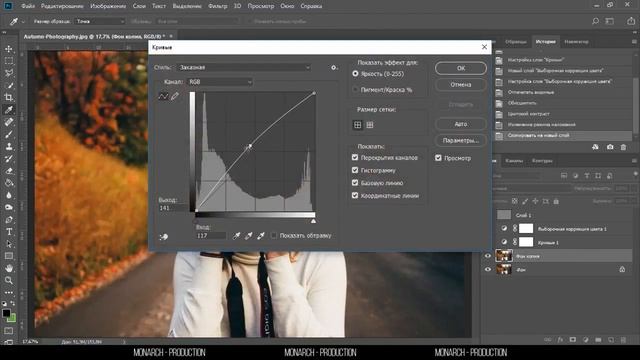
Task: Click the curve point editing tool in Curves
Action: pos(163,96)
